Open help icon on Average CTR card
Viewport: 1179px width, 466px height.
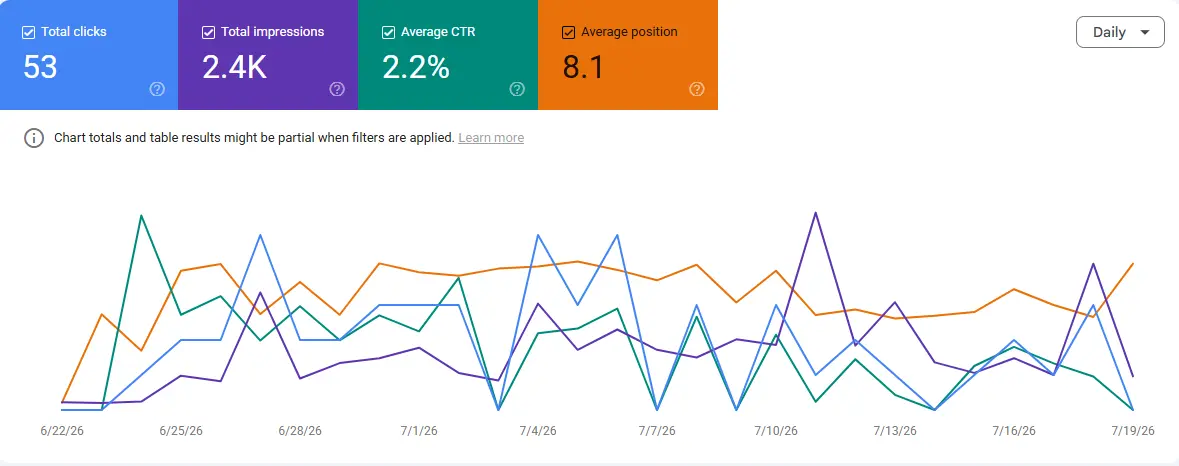click(517, 89)
